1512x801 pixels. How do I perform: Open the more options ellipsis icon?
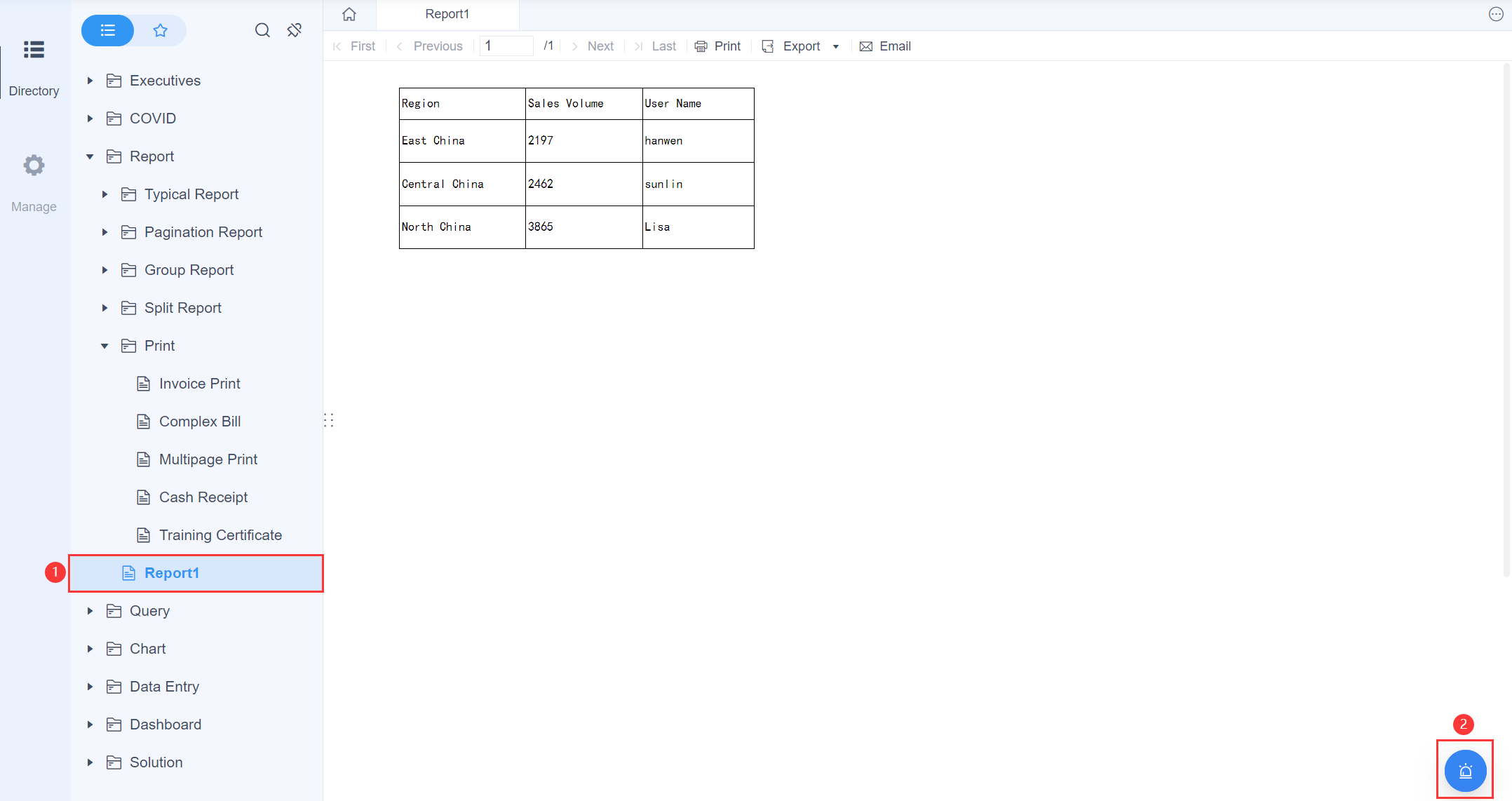tap(1495, 14)
